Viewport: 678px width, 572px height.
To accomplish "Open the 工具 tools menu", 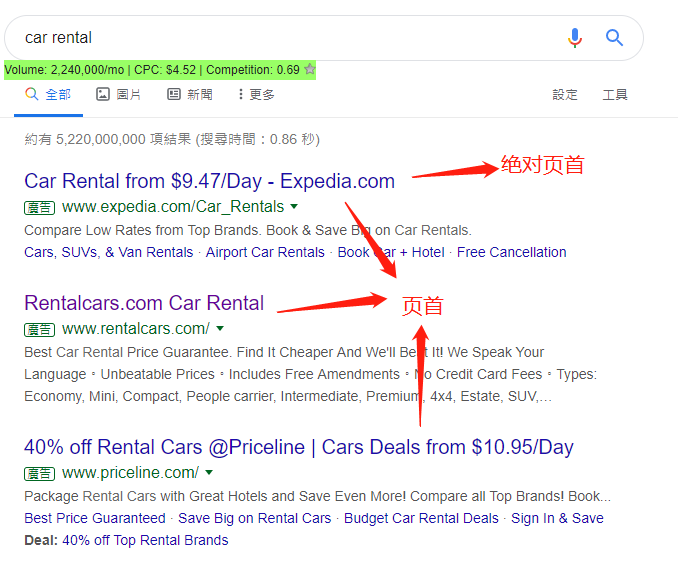I will 615,94.
